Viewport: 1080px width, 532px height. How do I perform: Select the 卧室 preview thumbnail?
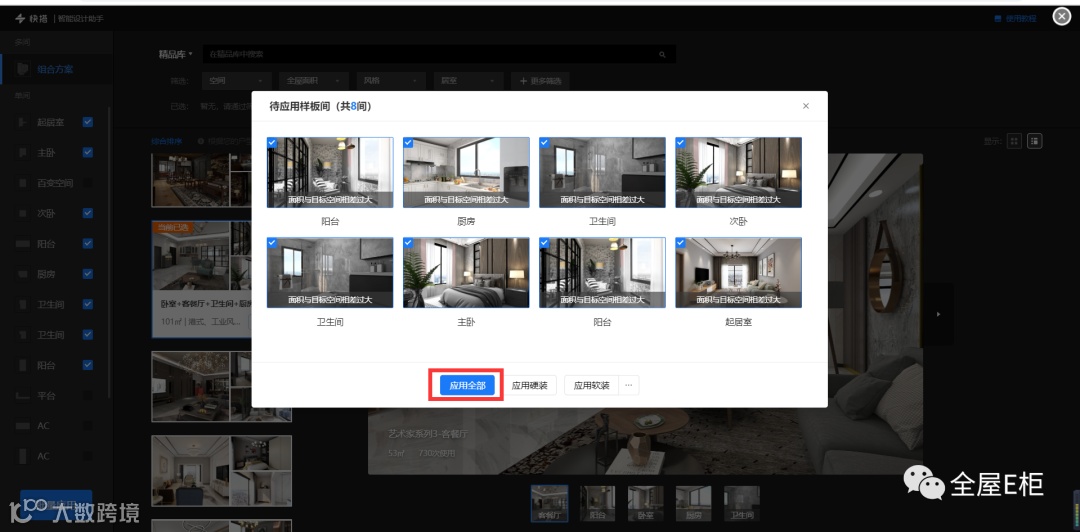pyautogui.click(x=645, y=503)
